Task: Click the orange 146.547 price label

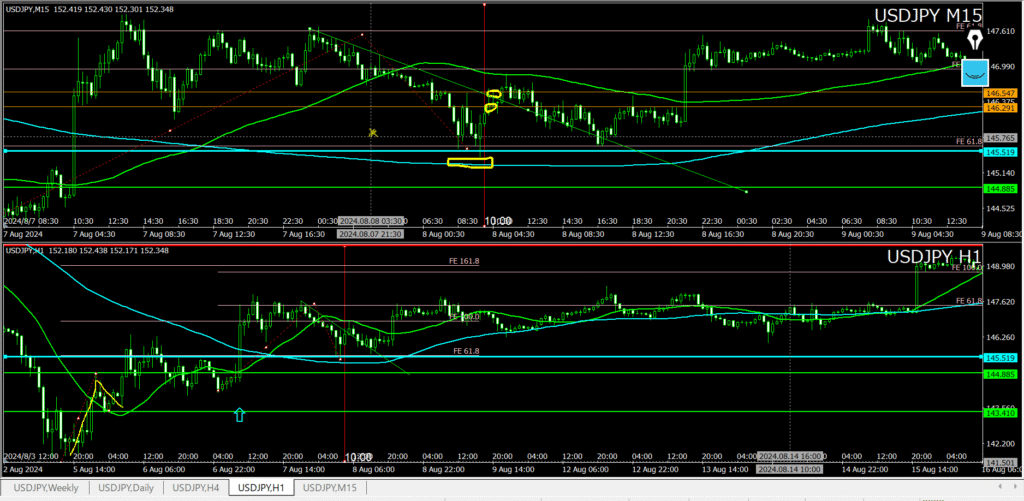Action: tap(1001, 92)
